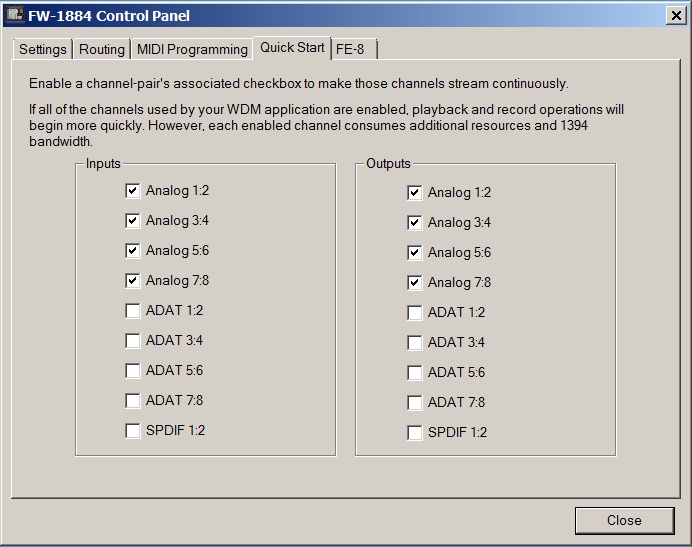Switch to the Settings tab
This screenshot has height=547, width=692.
pyautogui.click(x=43, y=49)
